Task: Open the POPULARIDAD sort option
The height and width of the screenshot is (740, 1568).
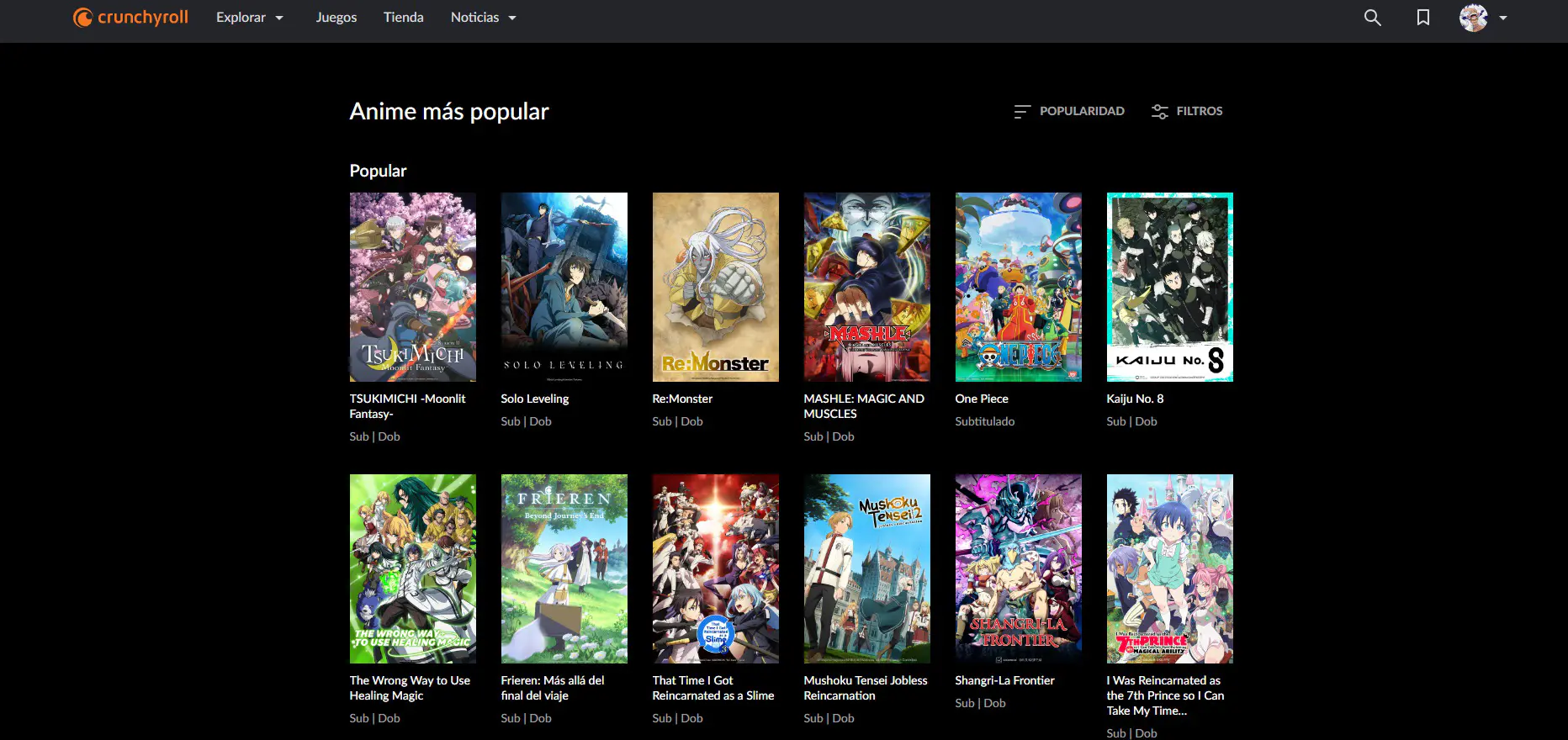Action: tap(1069, 111)
